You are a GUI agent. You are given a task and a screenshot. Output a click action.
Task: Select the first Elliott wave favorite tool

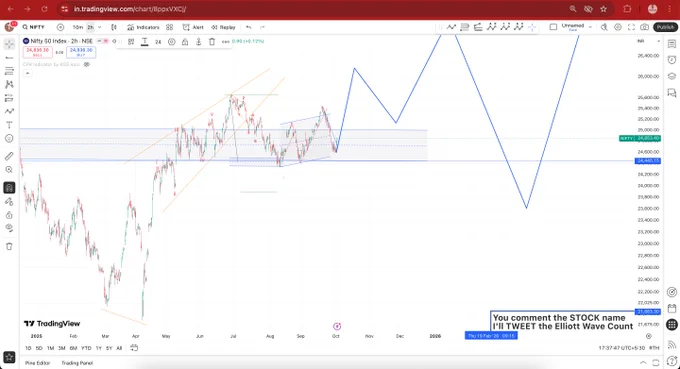pos(491,27)
